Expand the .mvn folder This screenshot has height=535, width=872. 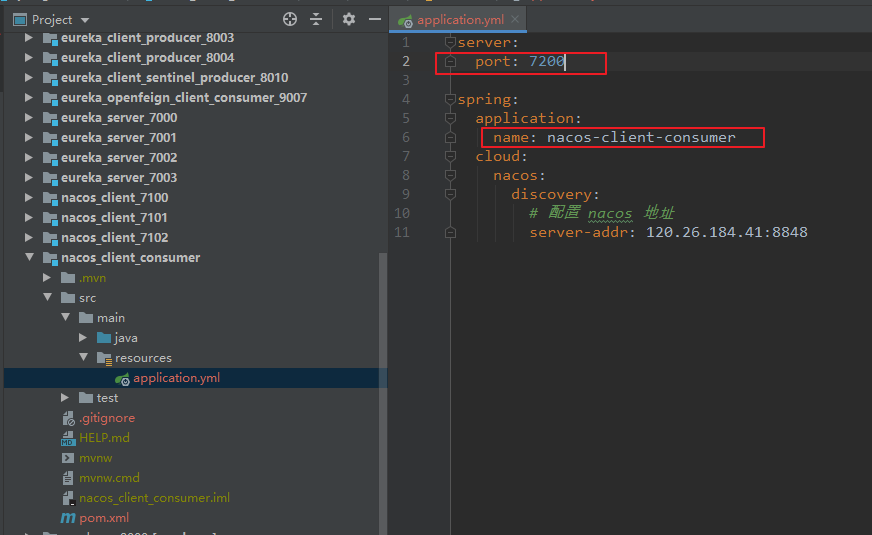tap(47, 278)
